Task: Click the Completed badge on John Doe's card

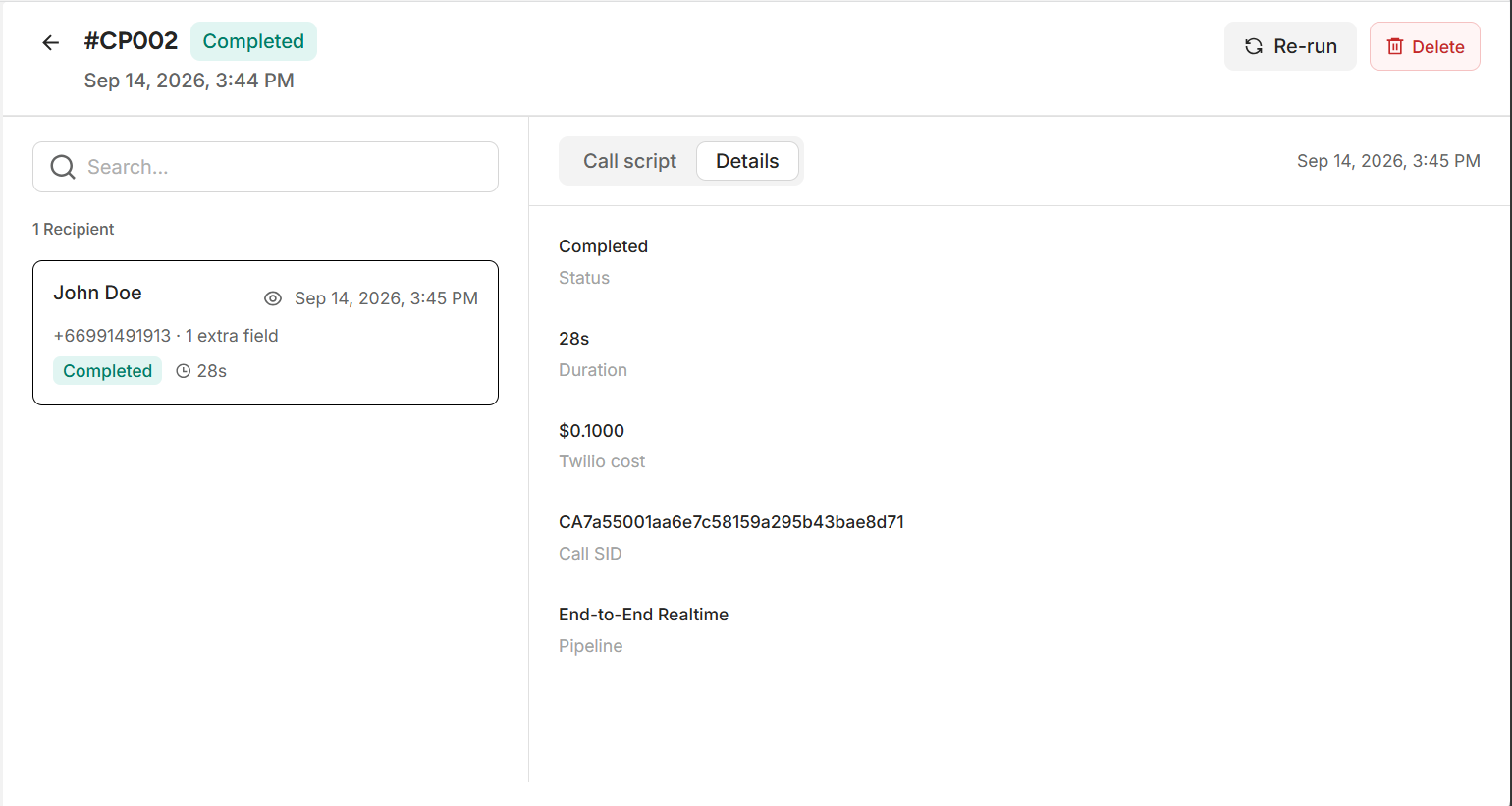Action: [x=108, y=371]
